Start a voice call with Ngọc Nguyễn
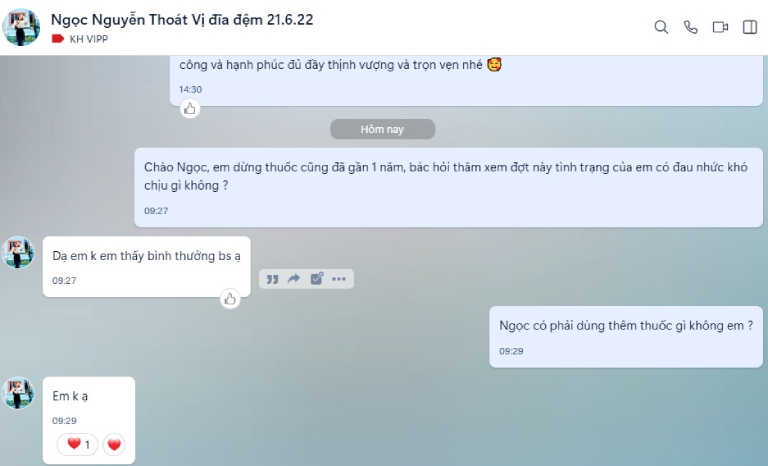The image size is (768, 466). 691,27
